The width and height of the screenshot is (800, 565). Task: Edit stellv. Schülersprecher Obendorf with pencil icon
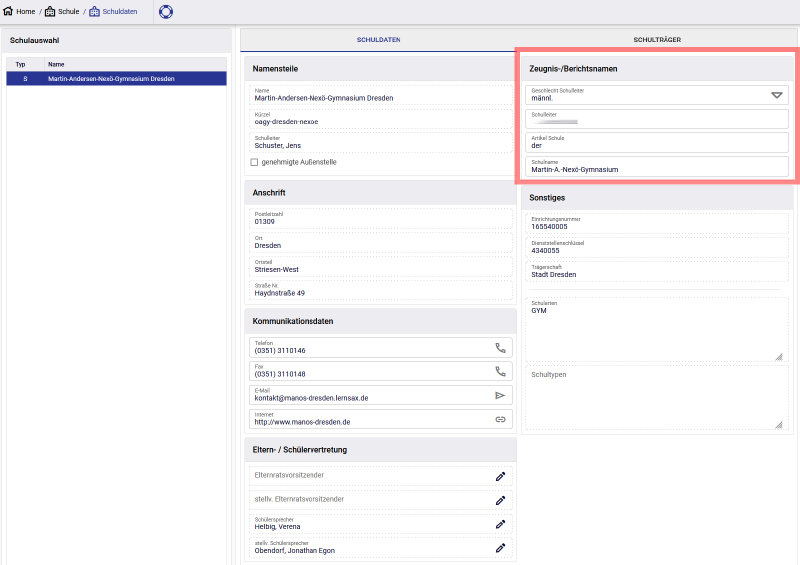501,547
